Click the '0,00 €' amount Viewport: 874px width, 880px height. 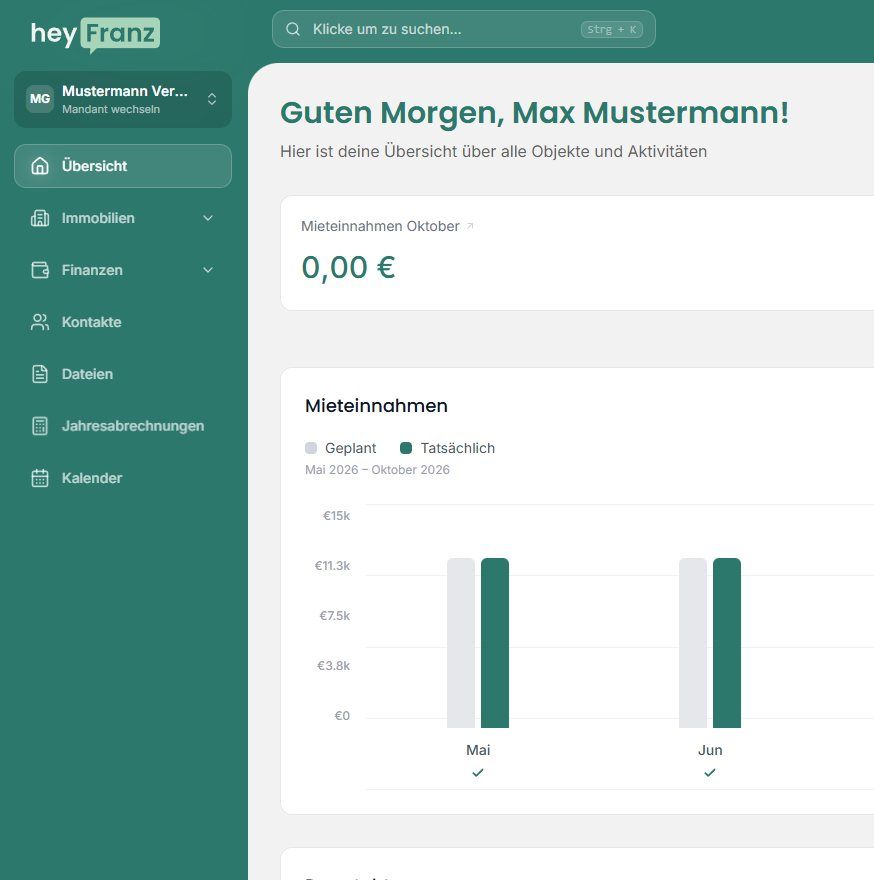(x=349, y=267)
